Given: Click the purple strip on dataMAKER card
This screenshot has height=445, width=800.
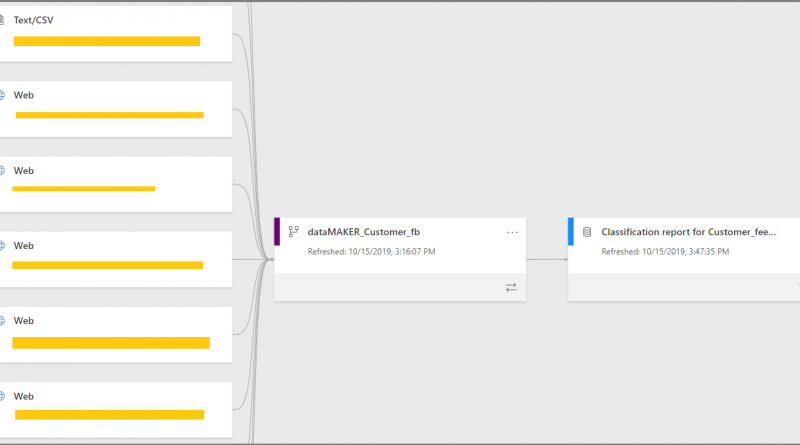Looking at the screenshot, I should coord(277,231).
